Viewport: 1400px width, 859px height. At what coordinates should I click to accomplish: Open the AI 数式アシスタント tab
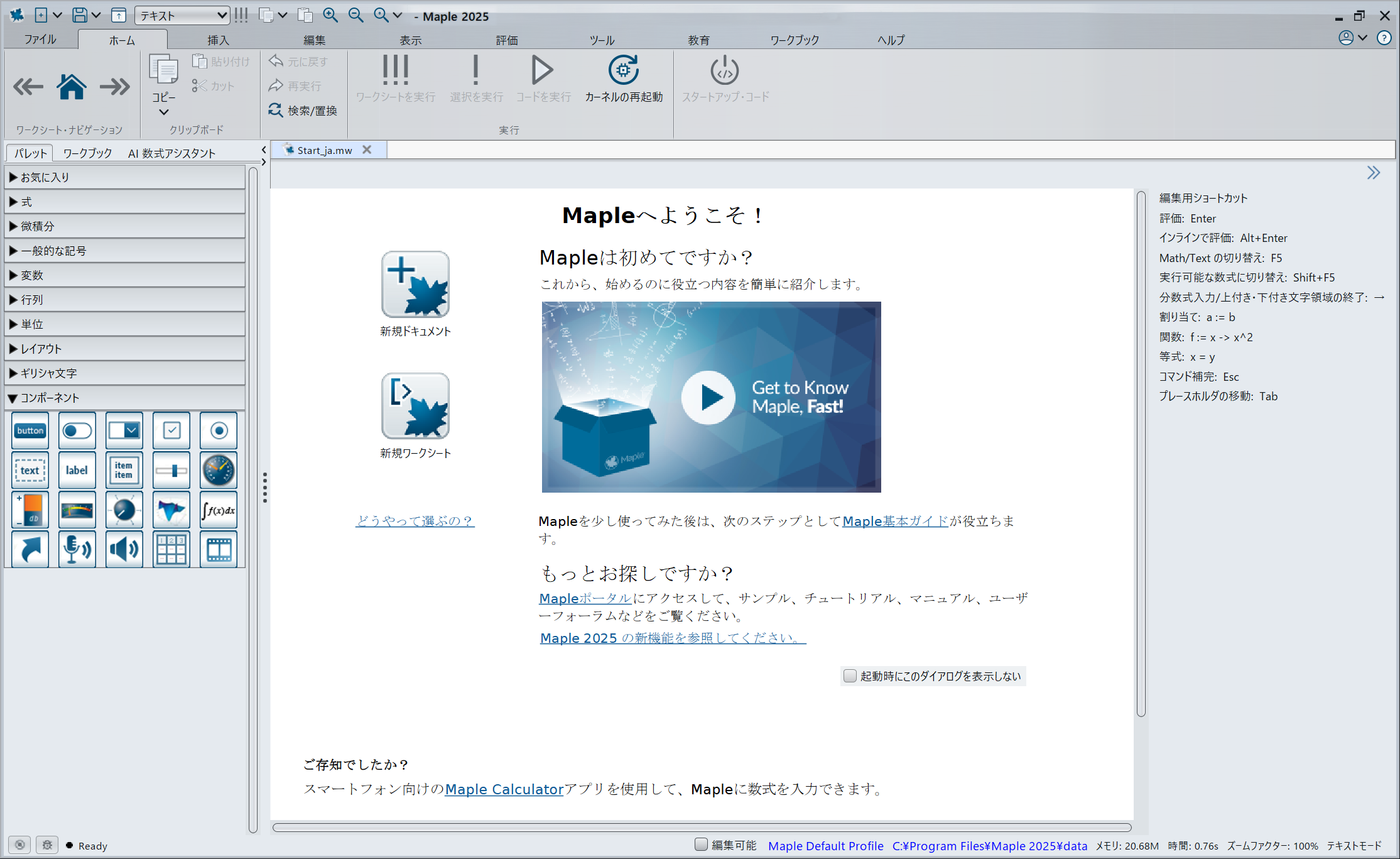pyautogui.click(x=171, y=153)
